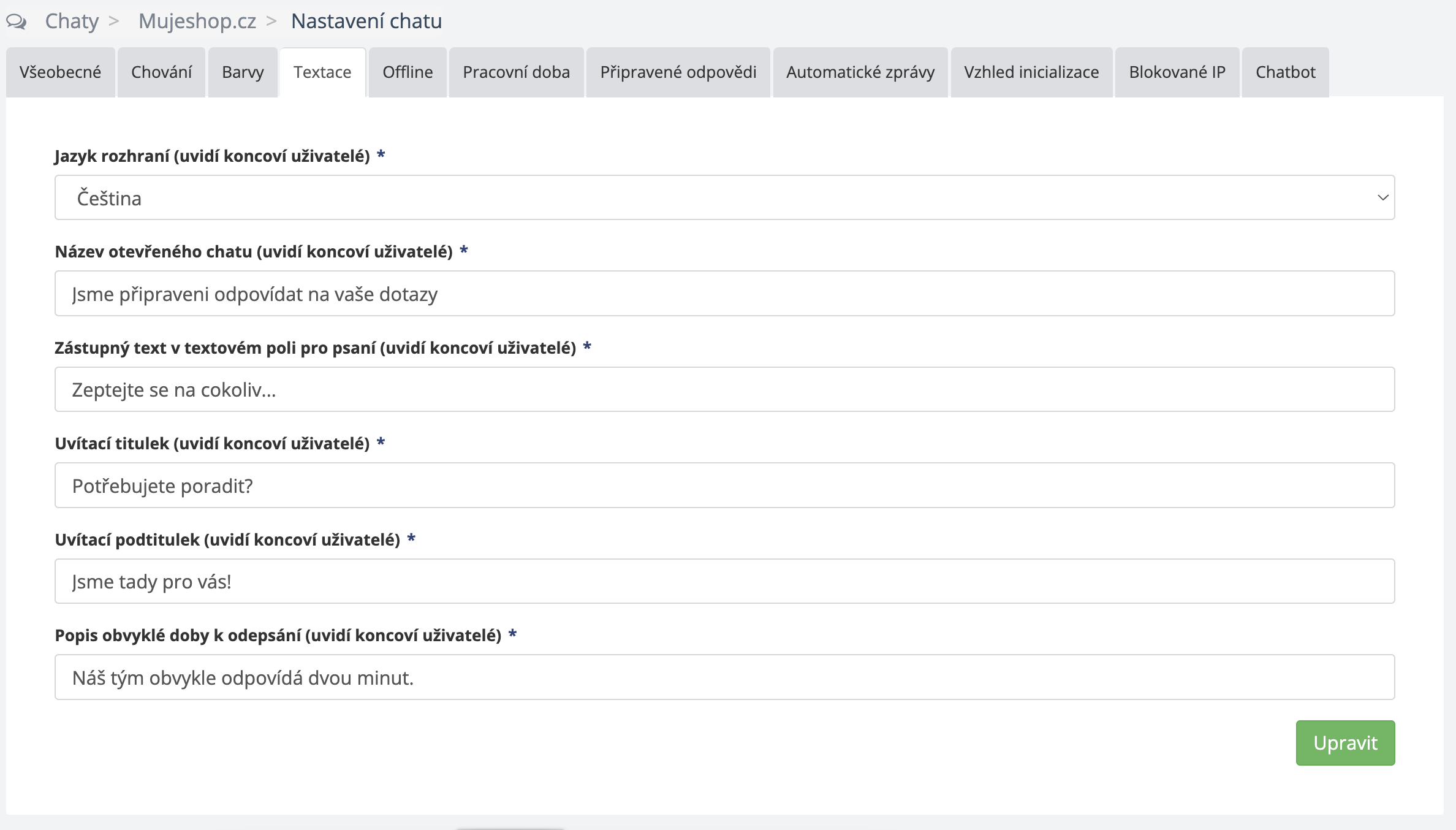1456x830 pixels.
Task: Focus the Zeptejte se na cokoliv field
Action: point(724,389)
